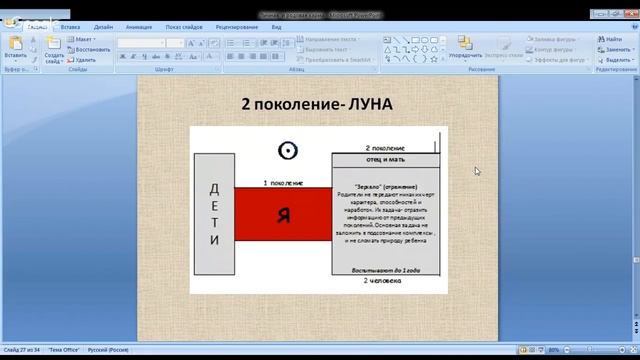Increase the list indent level

(274, 43)
